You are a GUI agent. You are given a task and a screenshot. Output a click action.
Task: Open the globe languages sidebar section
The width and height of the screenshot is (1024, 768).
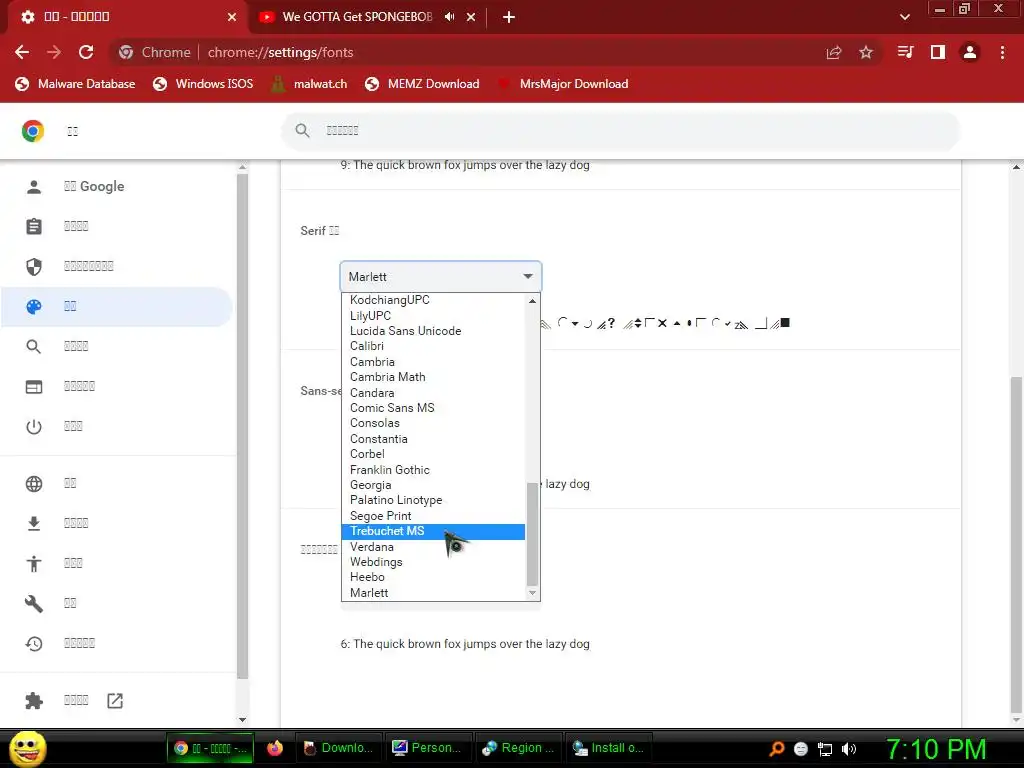34,483
